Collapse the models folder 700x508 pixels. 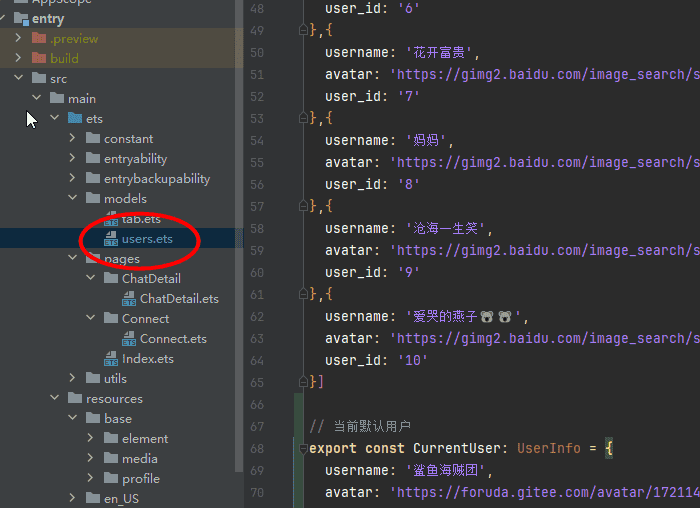73,199
